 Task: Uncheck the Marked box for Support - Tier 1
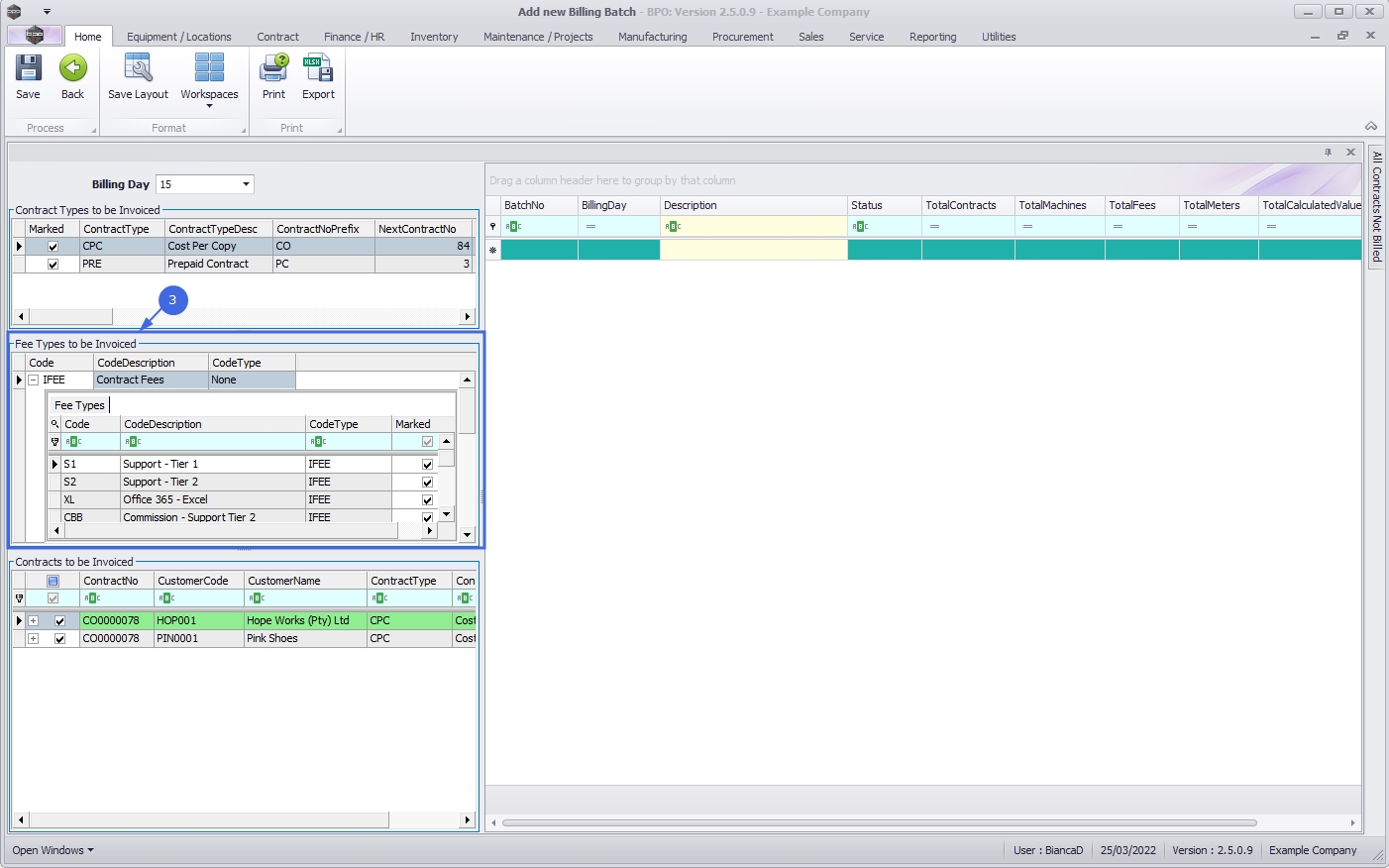[427, 465]
